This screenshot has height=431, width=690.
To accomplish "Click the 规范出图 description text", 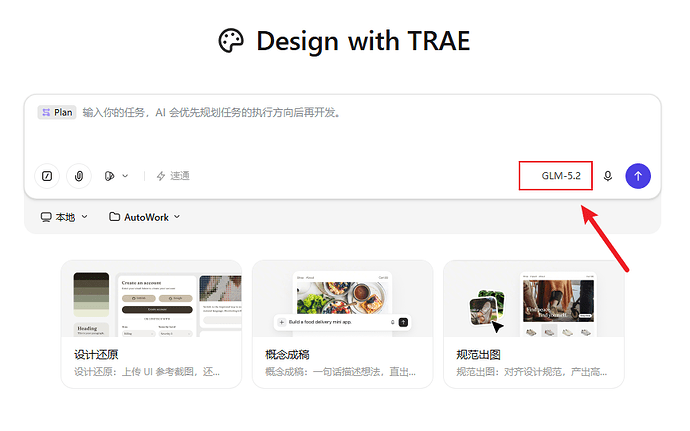I will (x=532, y=372).
